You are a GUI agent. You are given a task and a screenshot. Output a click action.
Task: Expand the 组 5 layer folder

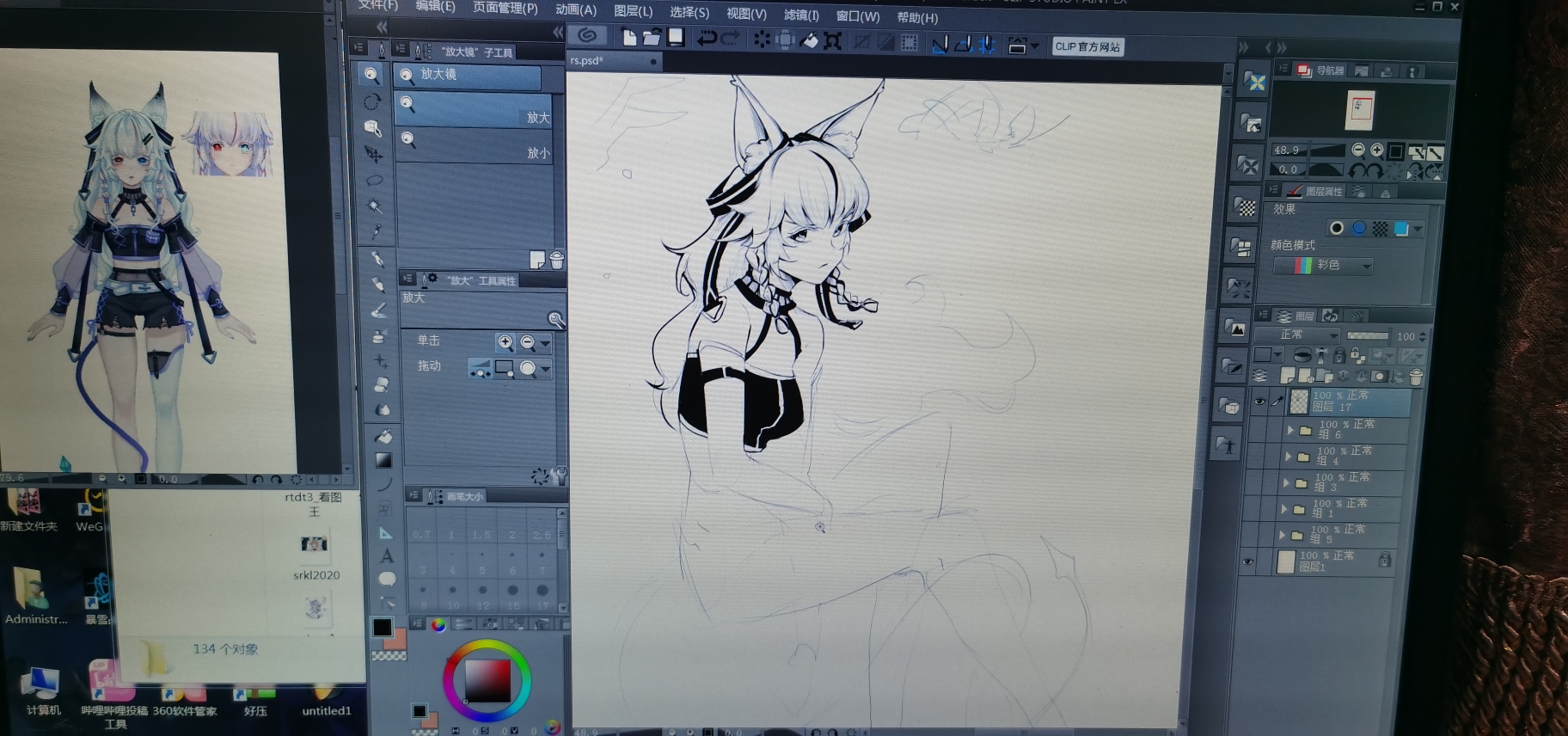click(x=1283, y=535)
